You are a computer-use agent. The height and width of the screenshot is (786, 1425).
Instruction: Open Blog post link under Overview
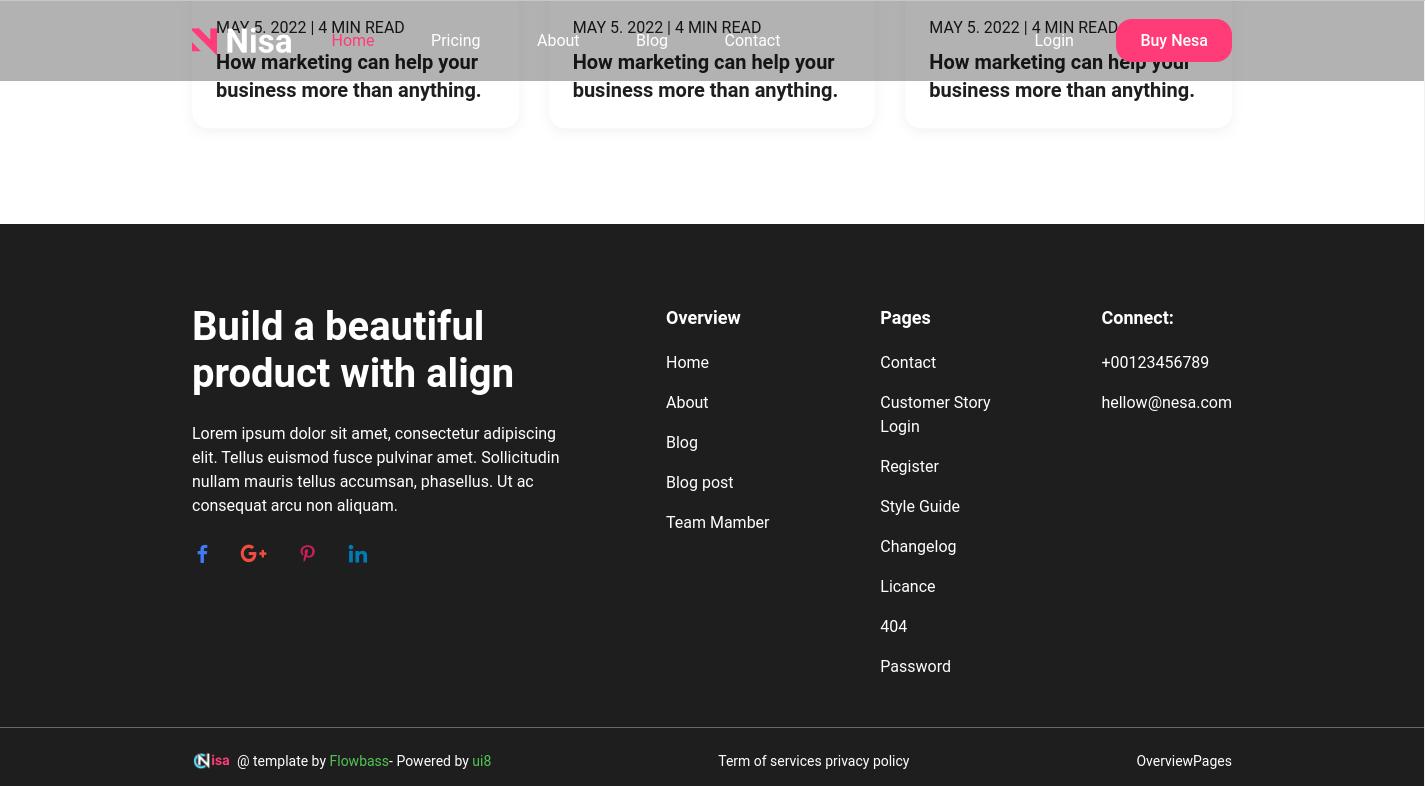700,482
